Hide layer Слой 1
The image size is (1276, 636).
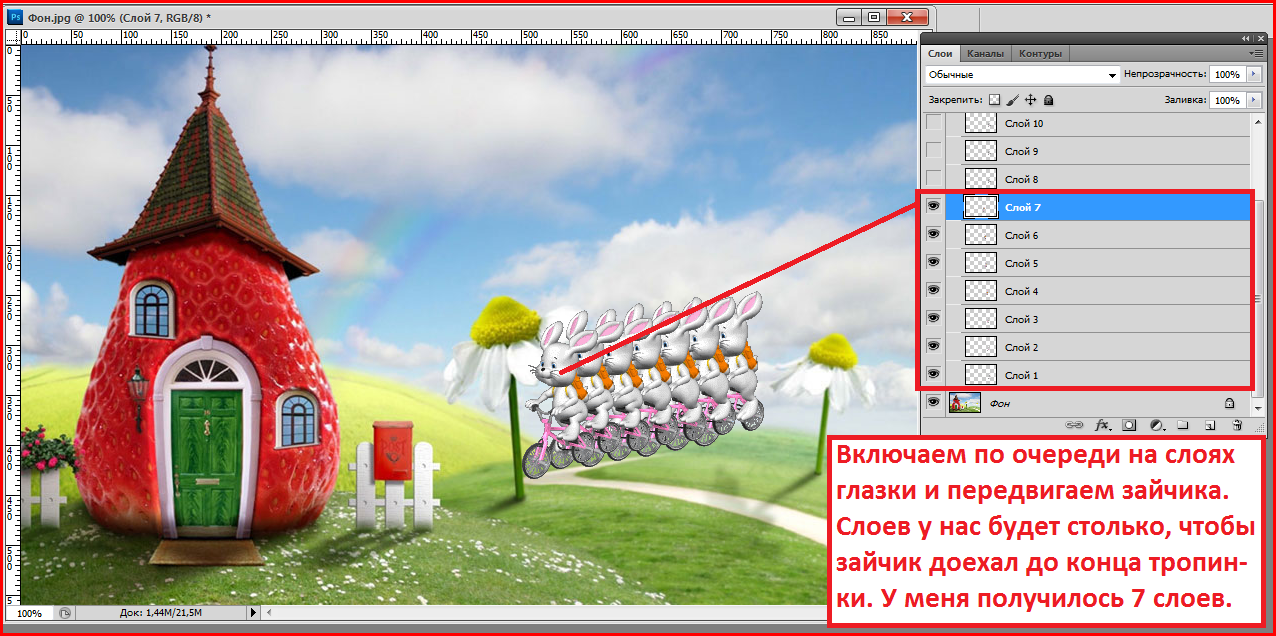point(934,374)
